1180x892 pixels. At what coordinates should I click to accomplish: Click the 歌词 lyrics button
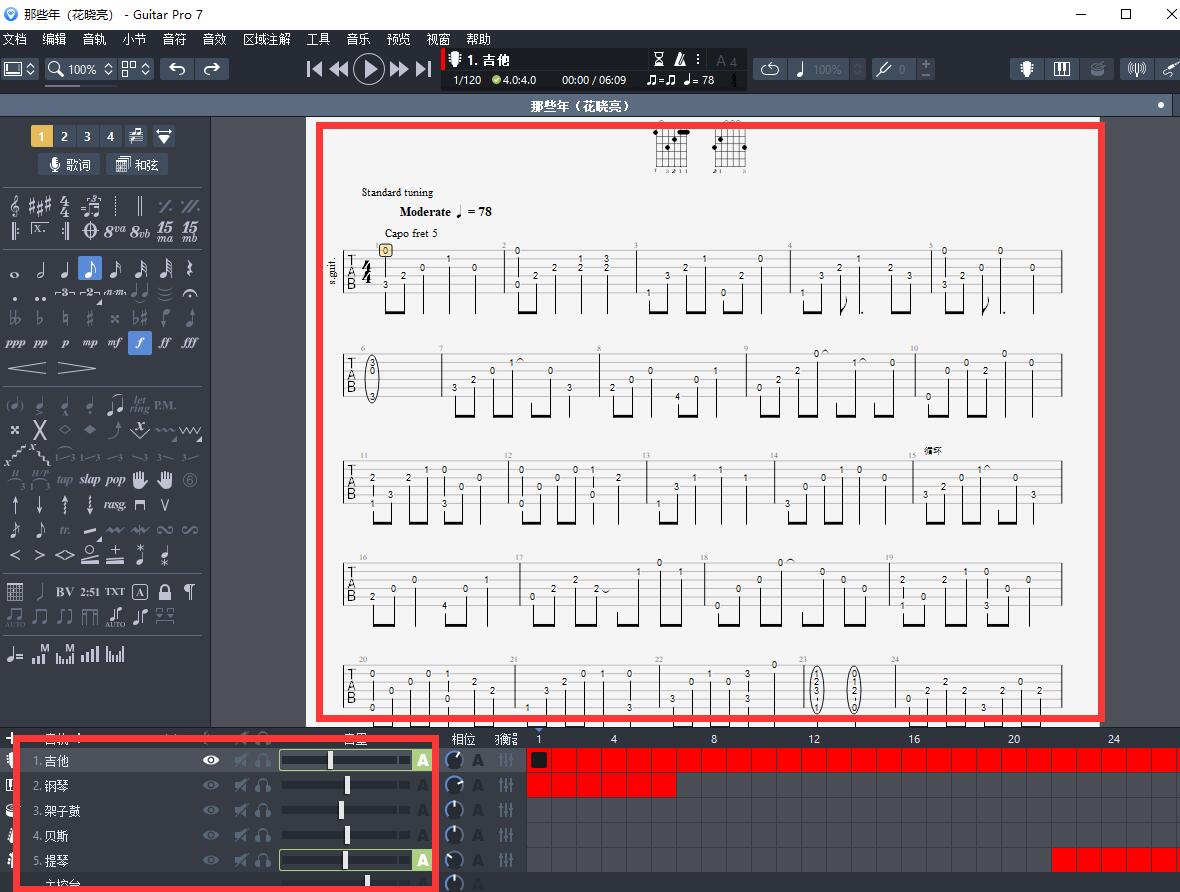click(x=69, y=165)
